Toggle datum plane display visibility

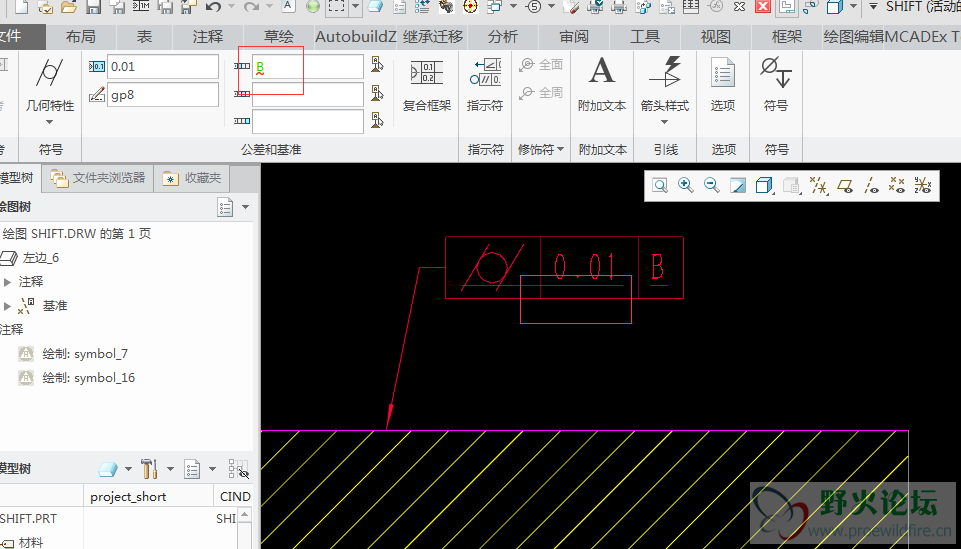point(844,185)
